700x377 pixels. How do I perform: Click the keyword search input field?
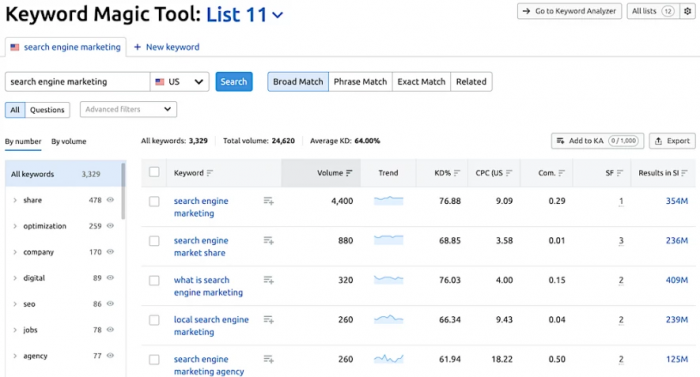(78, 82)
